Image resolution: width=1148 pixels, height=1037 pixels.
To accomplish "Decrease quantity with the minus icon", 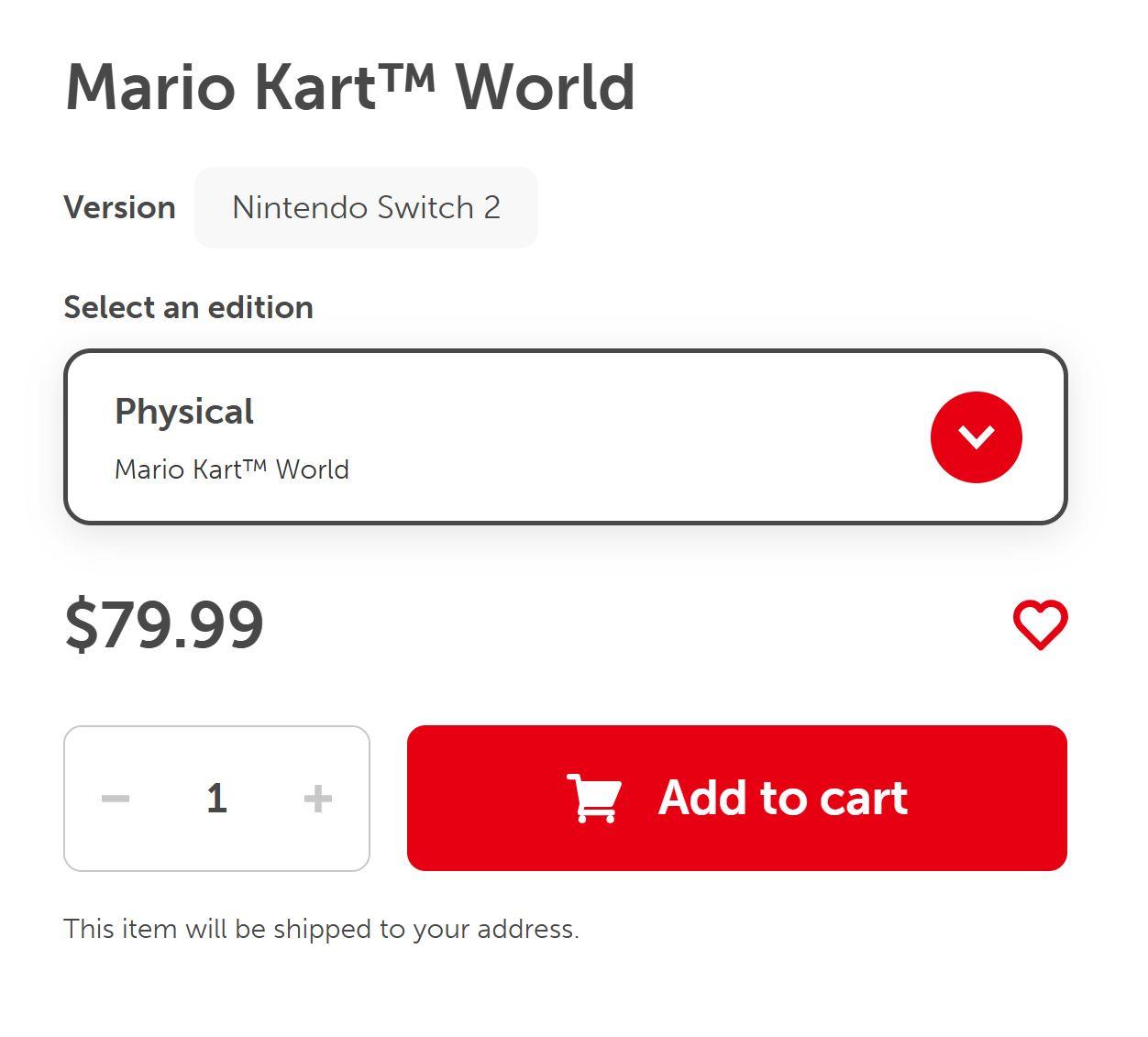I will click(x=116, y=799).
